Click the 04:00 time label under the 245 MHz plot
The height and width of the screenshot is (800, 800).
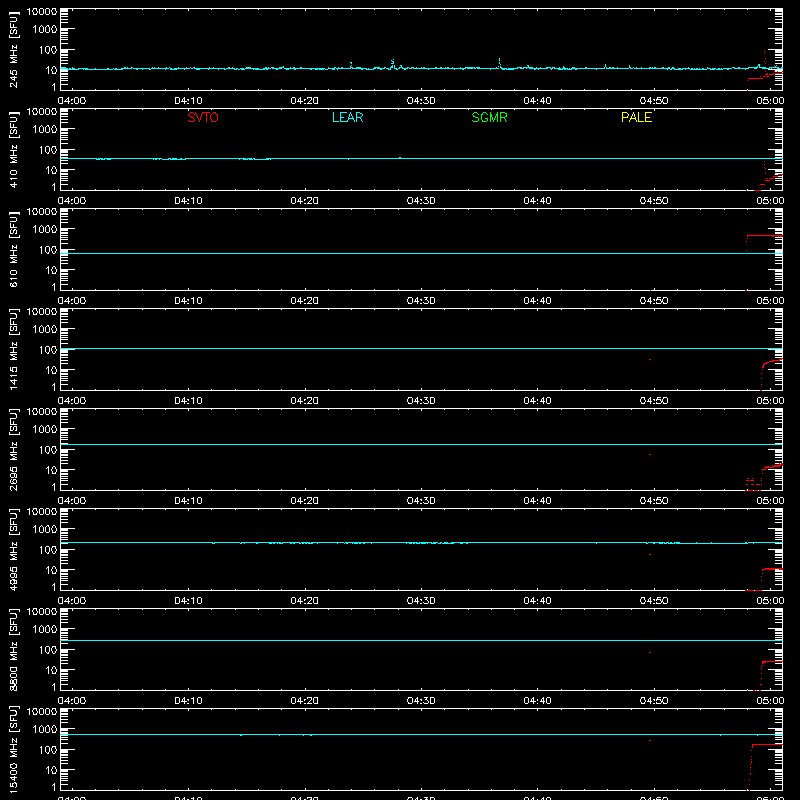point(72,101)
